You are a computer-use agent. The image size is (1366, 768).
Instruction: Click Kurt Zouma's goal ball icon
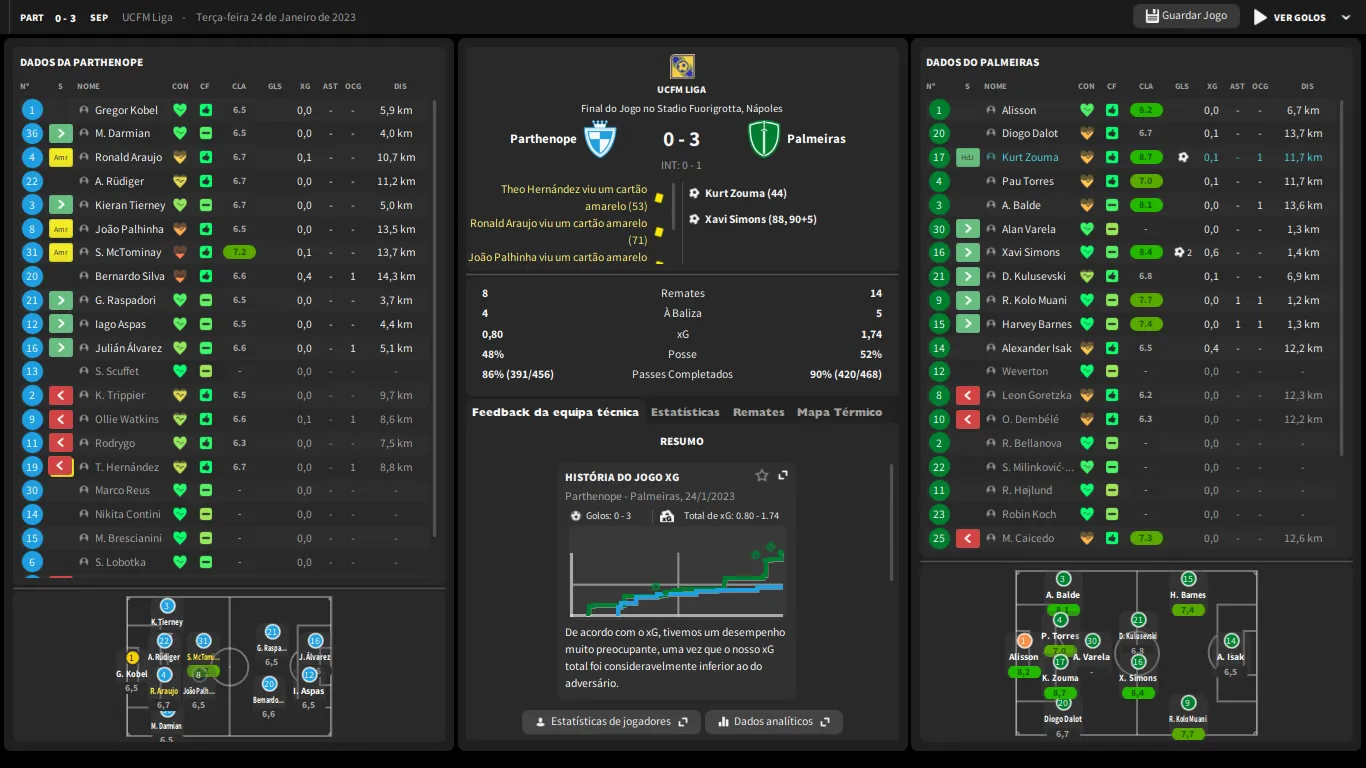[1182, 157]
